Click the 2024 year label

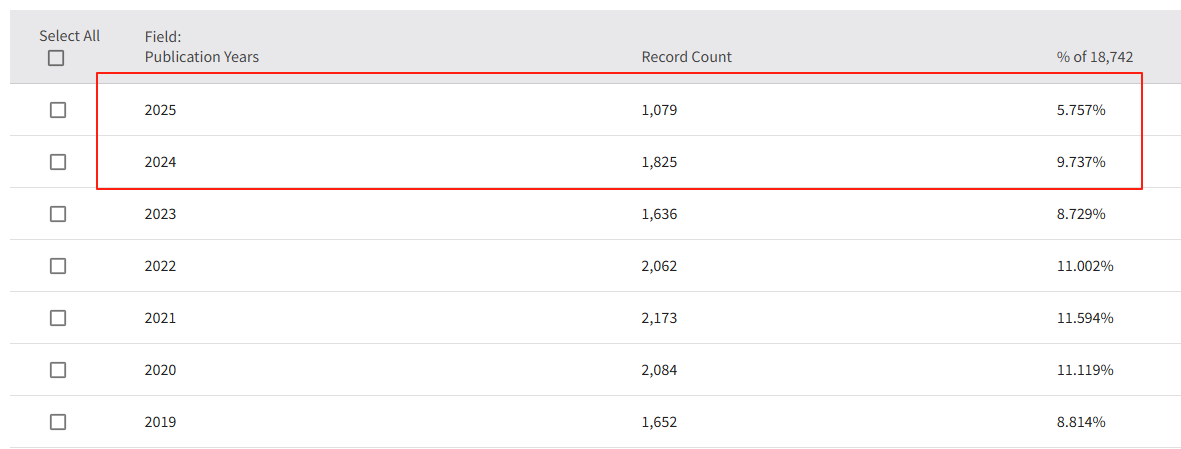pos(160,162)
